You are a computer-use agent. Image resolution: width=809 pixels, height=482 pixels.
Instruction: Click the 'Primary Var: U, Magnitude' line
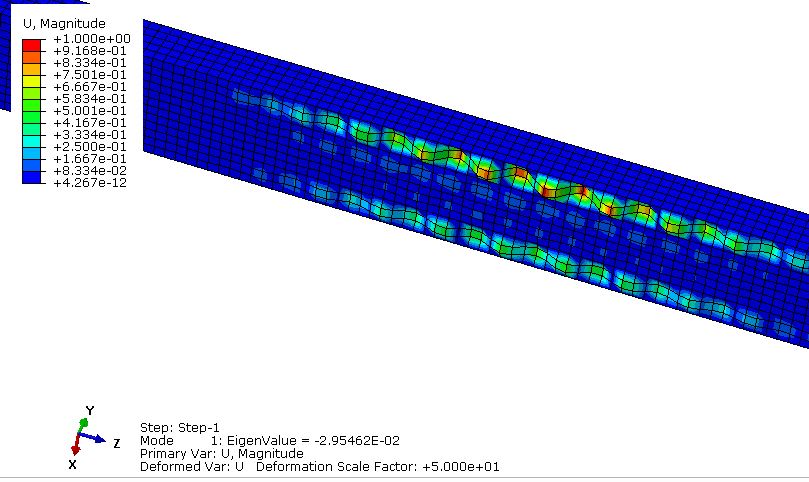pyautogui.click(x=222, y=454)
